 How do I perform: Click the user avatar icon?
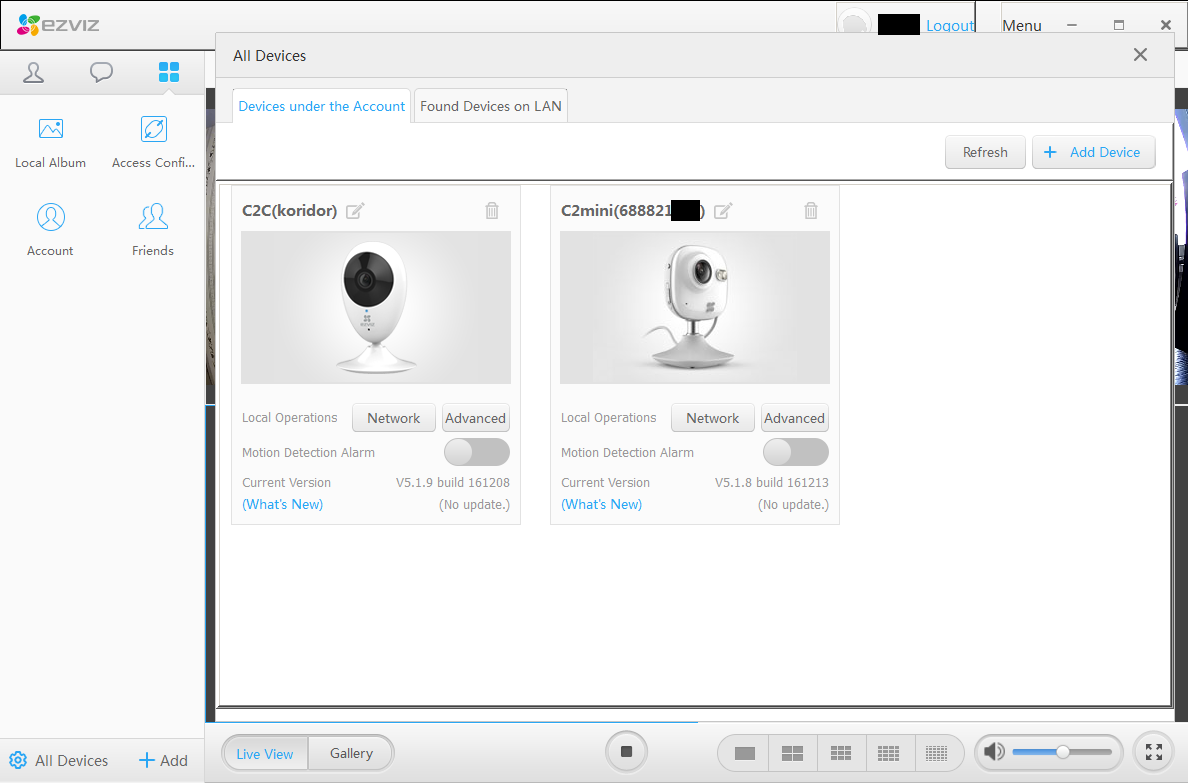[x=855, y=23]
